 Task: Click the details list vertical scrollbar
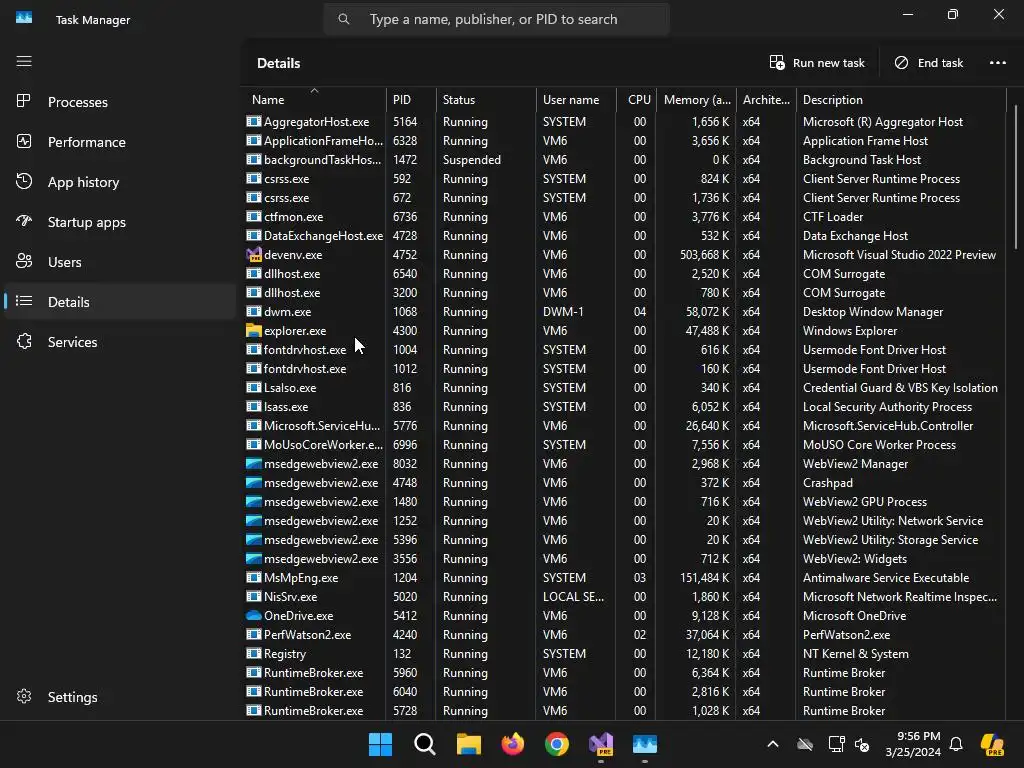pyautogui.click(x=1016, y=176)
